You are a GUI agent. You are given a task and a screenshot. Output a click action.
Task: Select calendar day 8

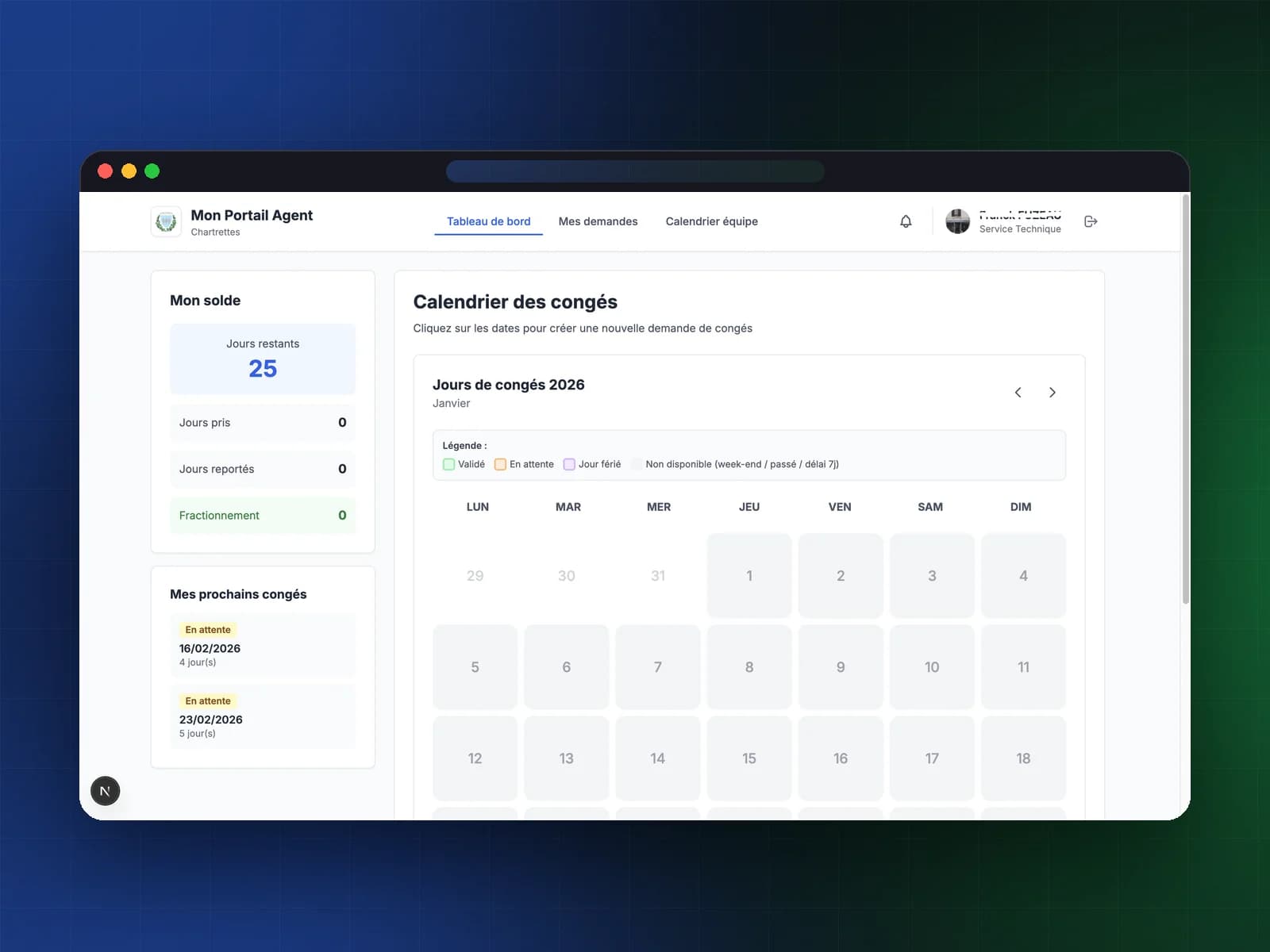click(x=749, y=667)
